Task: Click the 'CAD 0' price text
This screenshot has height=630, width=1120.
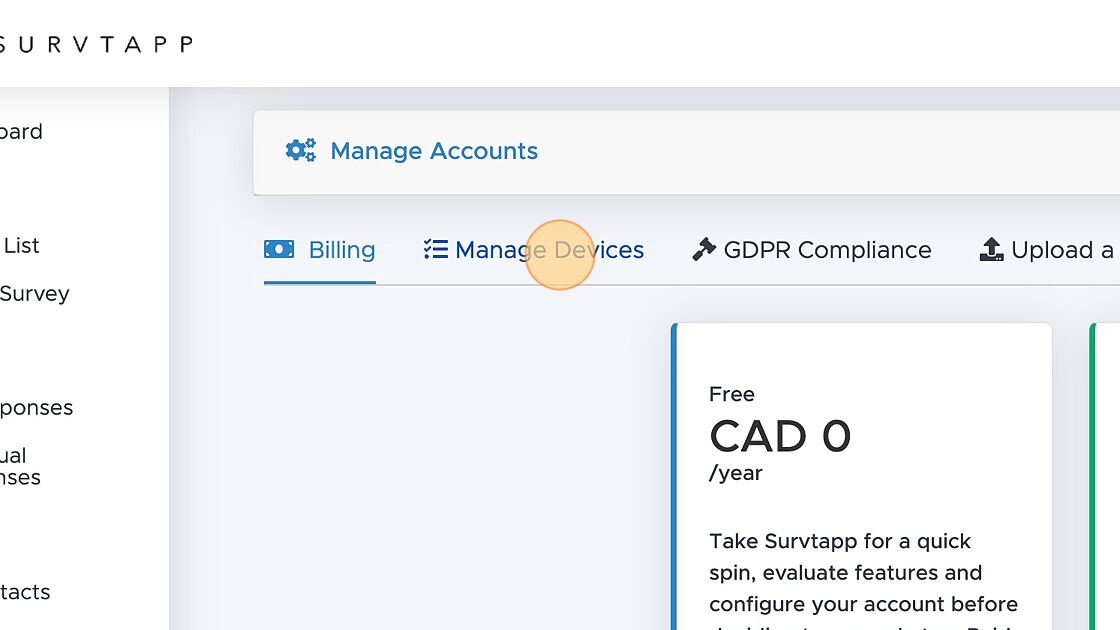Action: coord(780,436)
